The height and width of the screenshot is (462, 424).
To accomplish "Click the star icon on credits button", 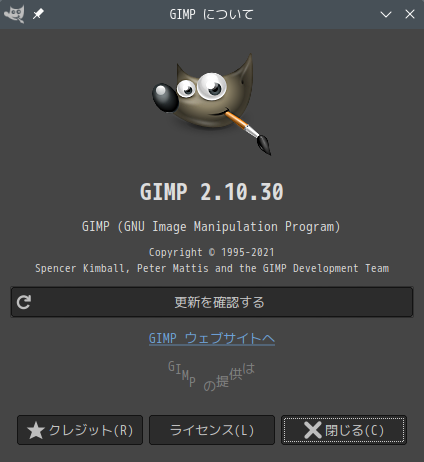I will point(36,430).
